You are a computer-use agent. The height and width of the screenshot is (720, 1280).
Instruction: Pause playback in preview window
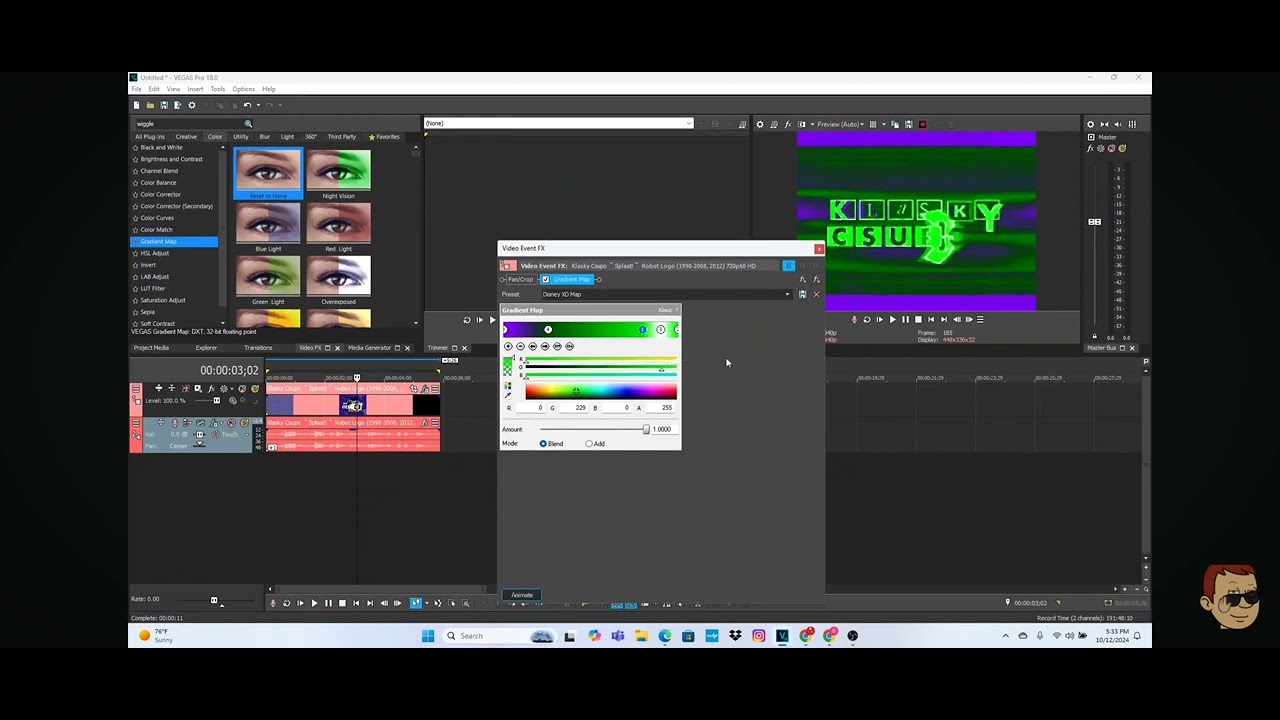[x=905, y=320]
